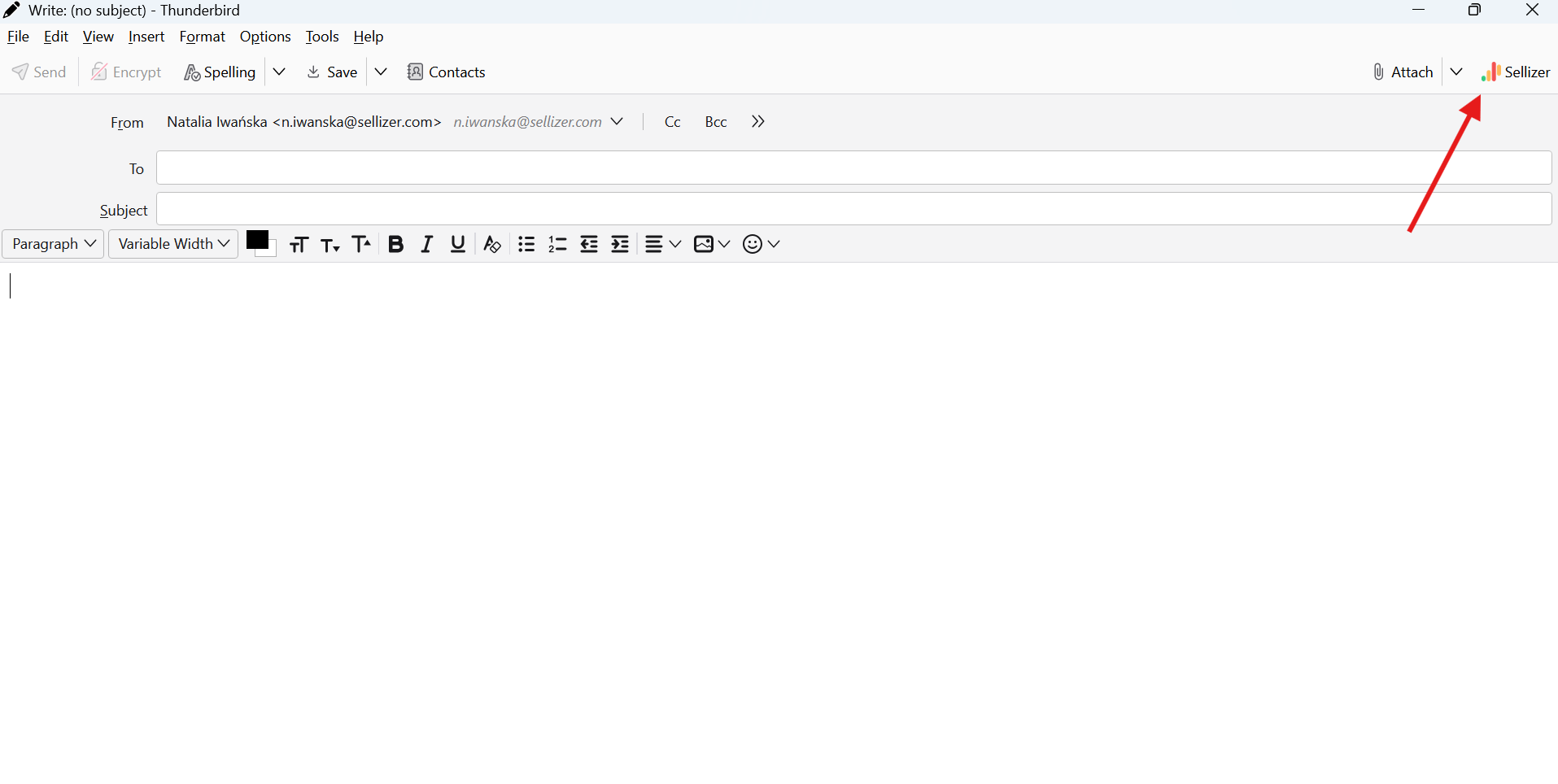Screen dimensions: 1558x784
Task: Click in the message body area
Action: (x=779, y=522)
